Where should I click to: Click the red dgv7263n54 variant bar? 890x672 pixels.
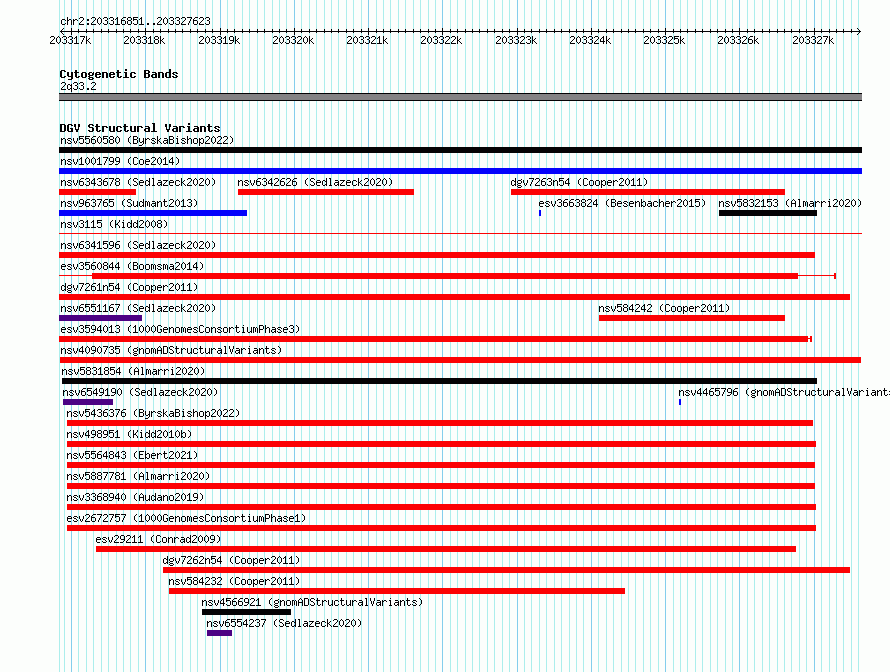click(648, 192)
